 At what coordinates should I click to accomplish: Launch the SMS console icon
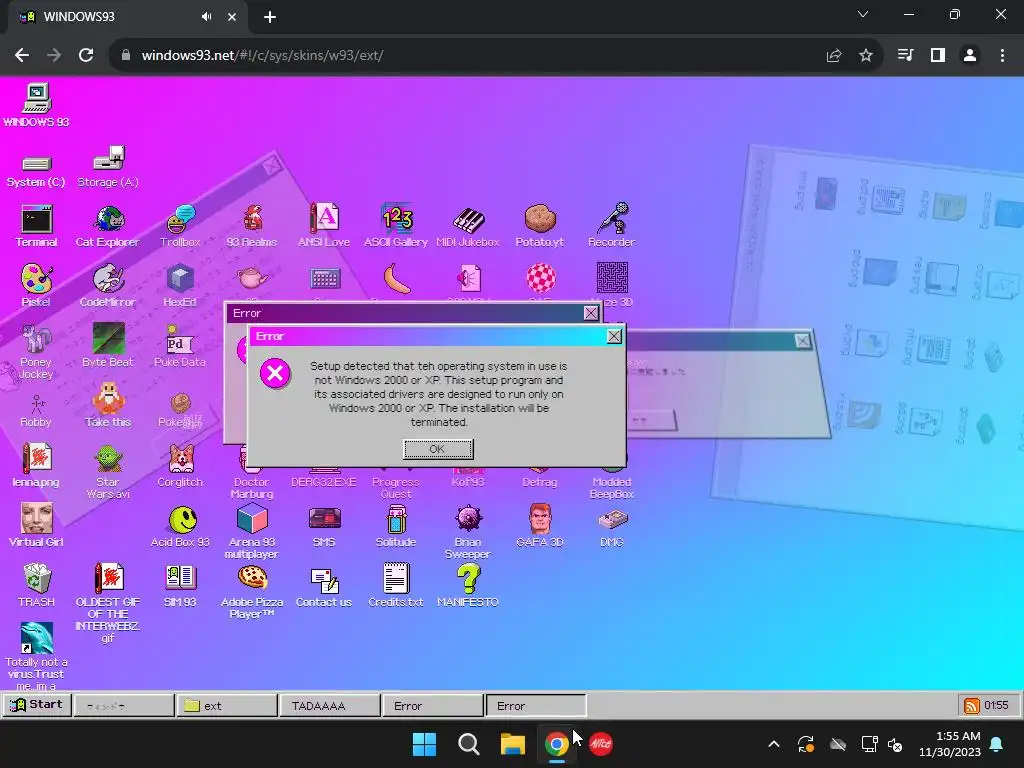[x=324, y=519]
